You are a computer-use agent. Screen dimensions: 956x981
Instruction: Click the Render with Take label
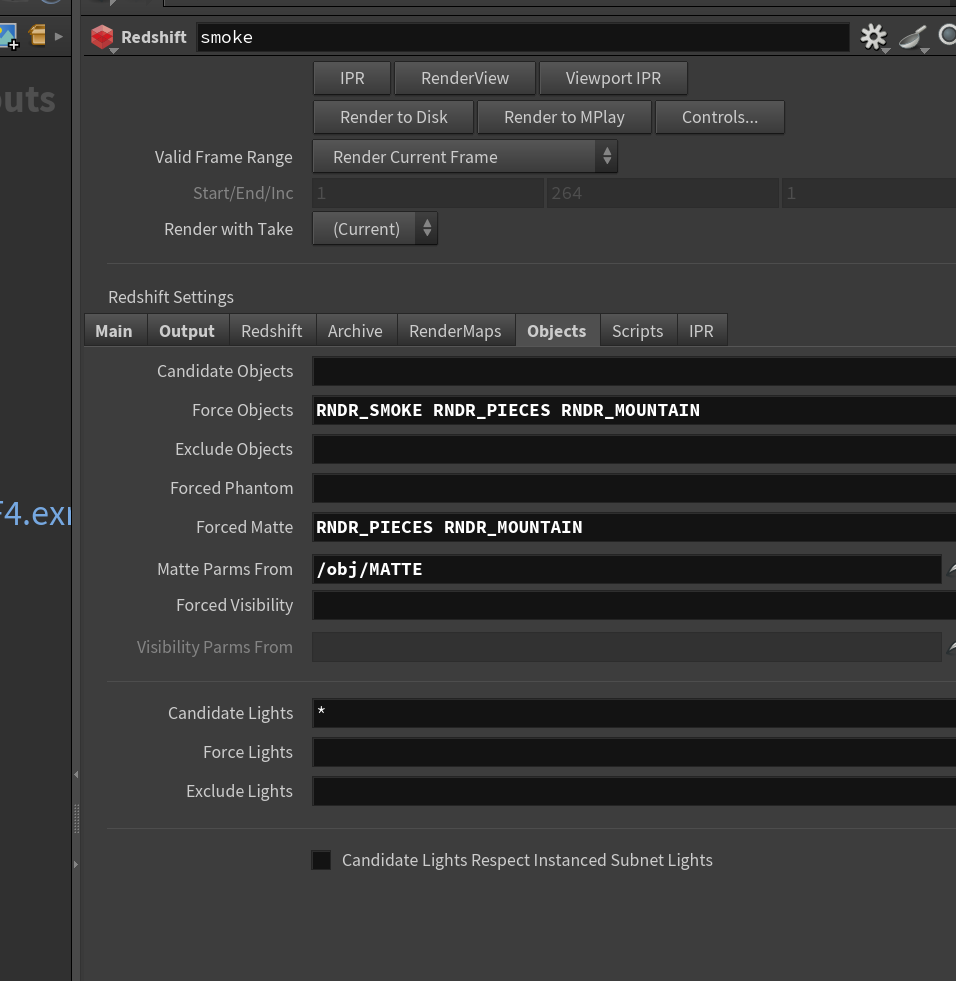point(228,229)
